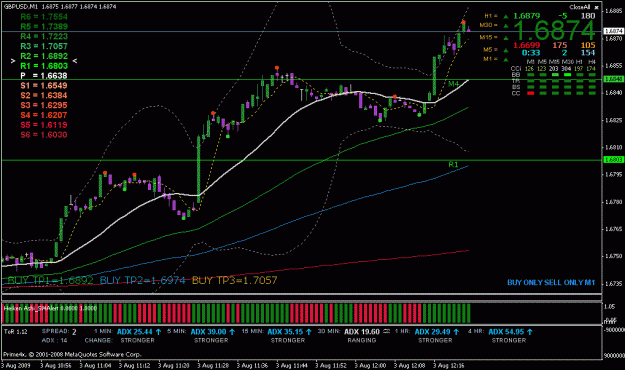Click the green 1.6803 price tag on scale
Screen dimensions: 625x370
pos(614,160)
